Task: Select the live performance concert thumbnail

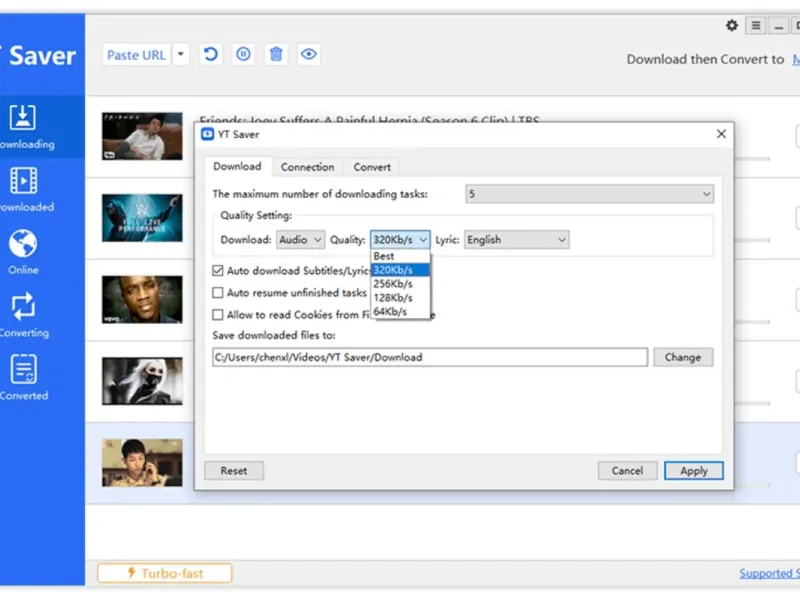Action: pos(142,218)
